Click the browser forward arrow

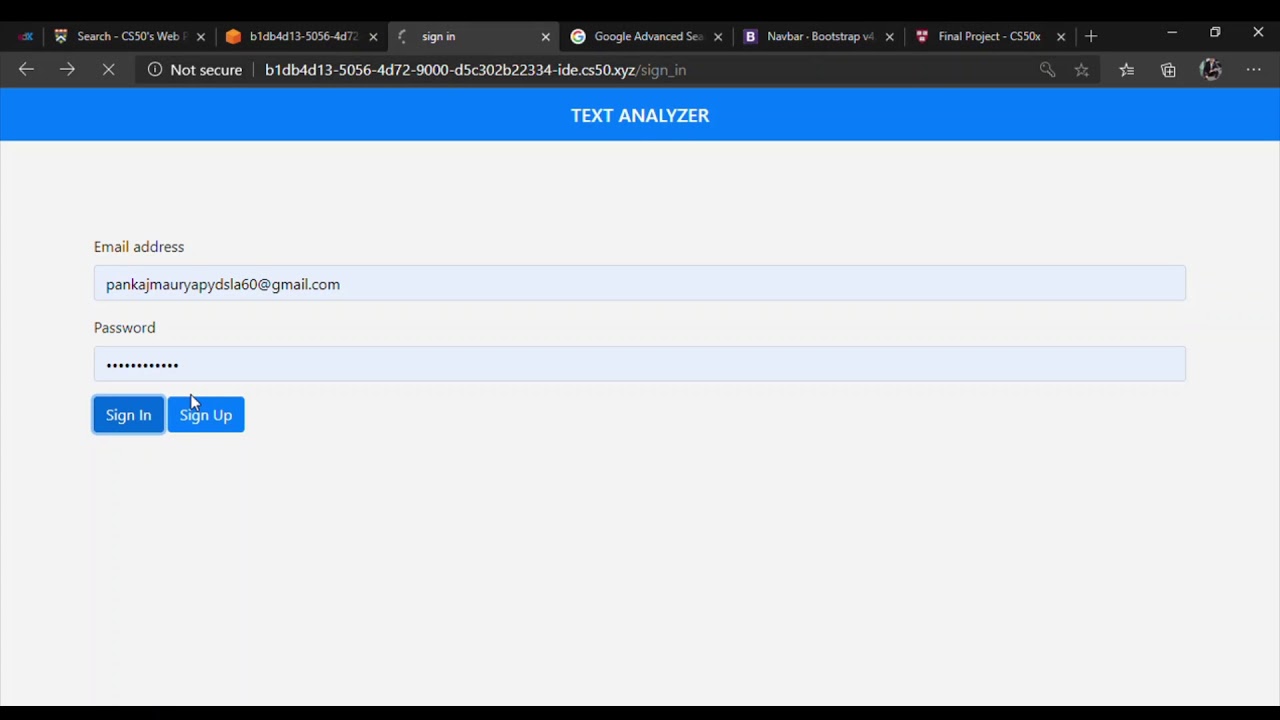tap(67, 70)
